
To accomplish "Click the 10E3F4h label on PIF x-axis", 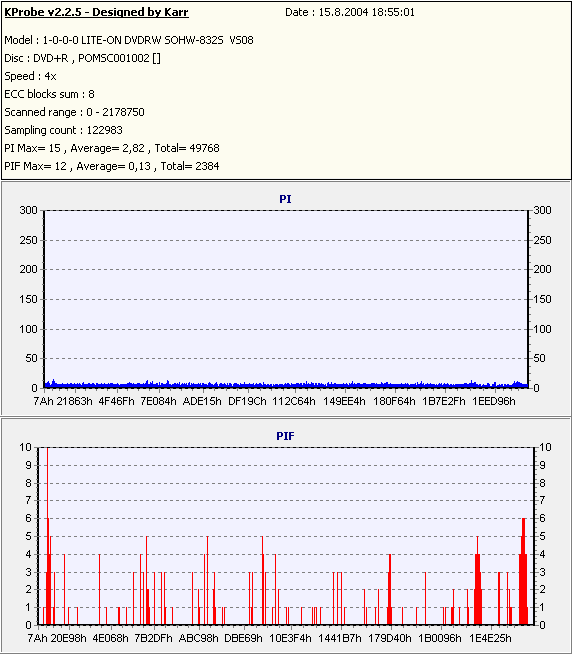I will coord(290,638).
